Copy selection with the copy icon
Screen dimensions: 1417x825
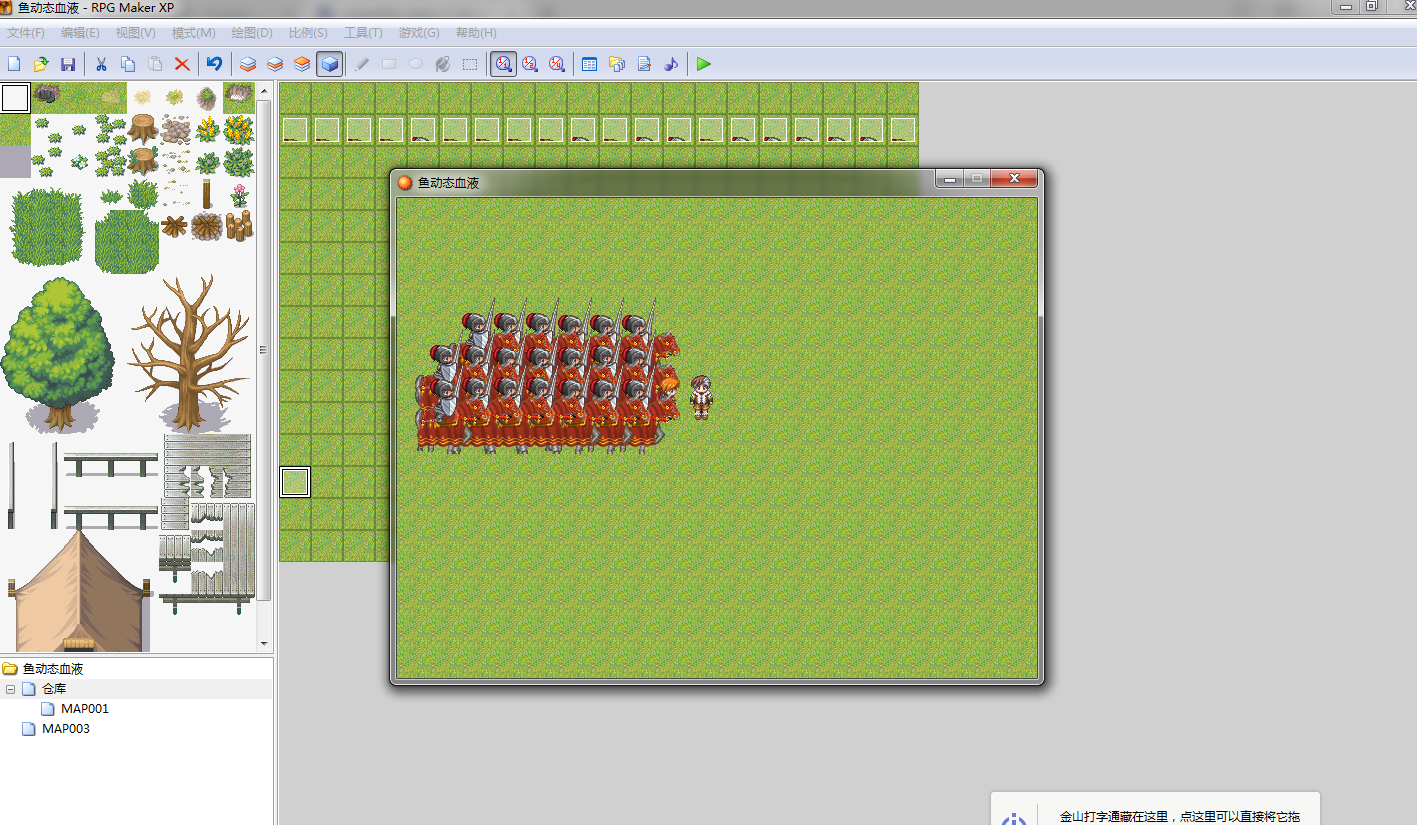(x=128, y=64)
